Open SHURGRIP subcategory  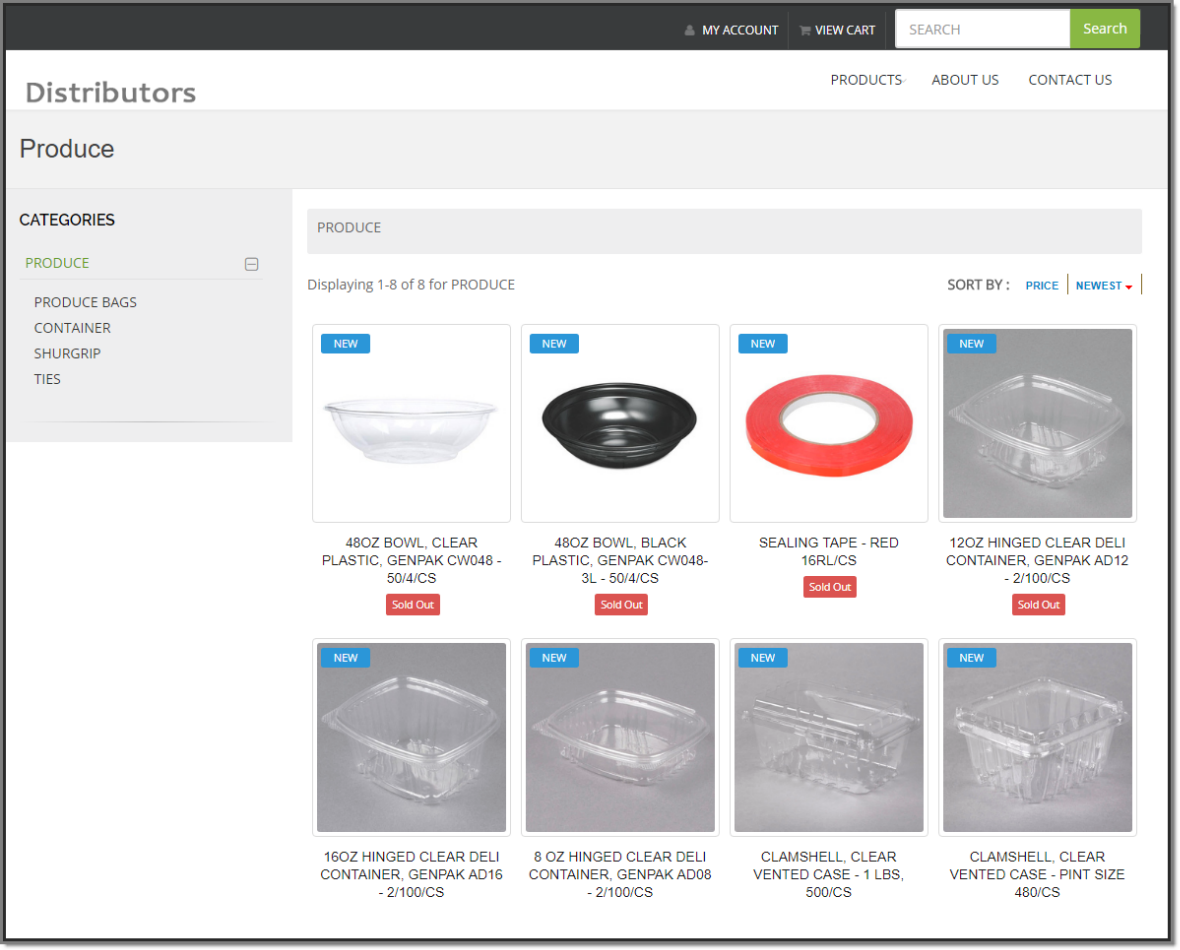[x=67, y=353]
